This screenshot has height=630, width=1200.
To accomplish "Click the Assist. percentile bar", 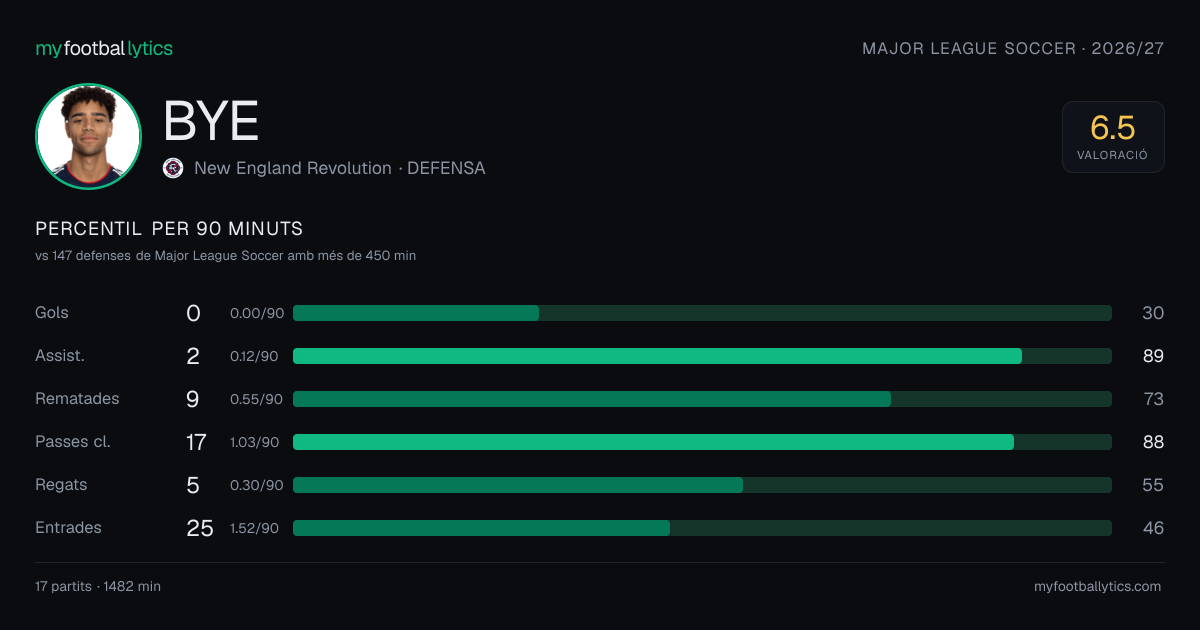I will point(702,356).
